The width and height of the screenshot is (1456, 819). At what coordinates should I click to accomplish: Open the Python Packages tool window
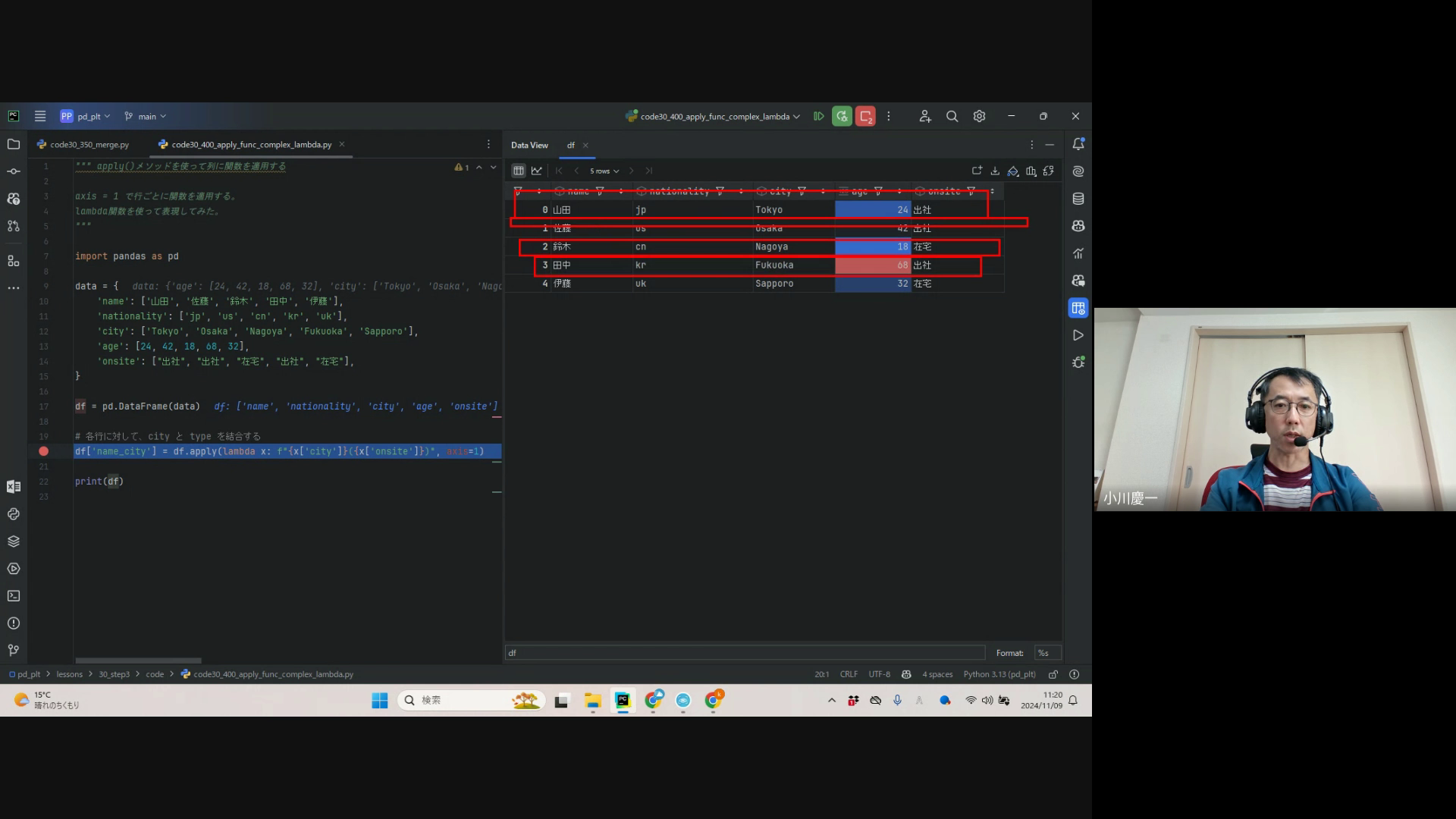14,541
